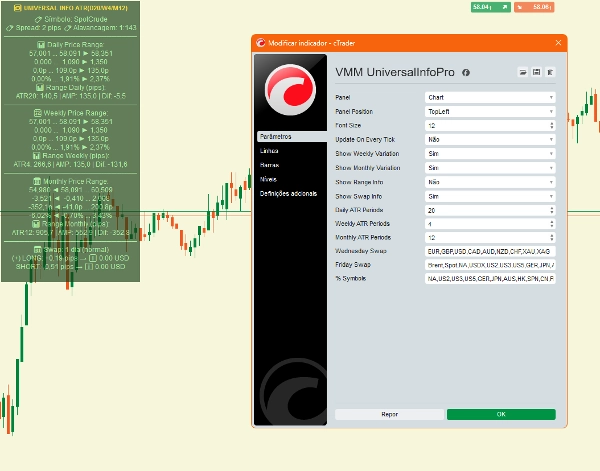Screen dimensions: 600x471
Task: Click the info icon beside VMM UniversalInfoPro
Action: tap(466, 72)
